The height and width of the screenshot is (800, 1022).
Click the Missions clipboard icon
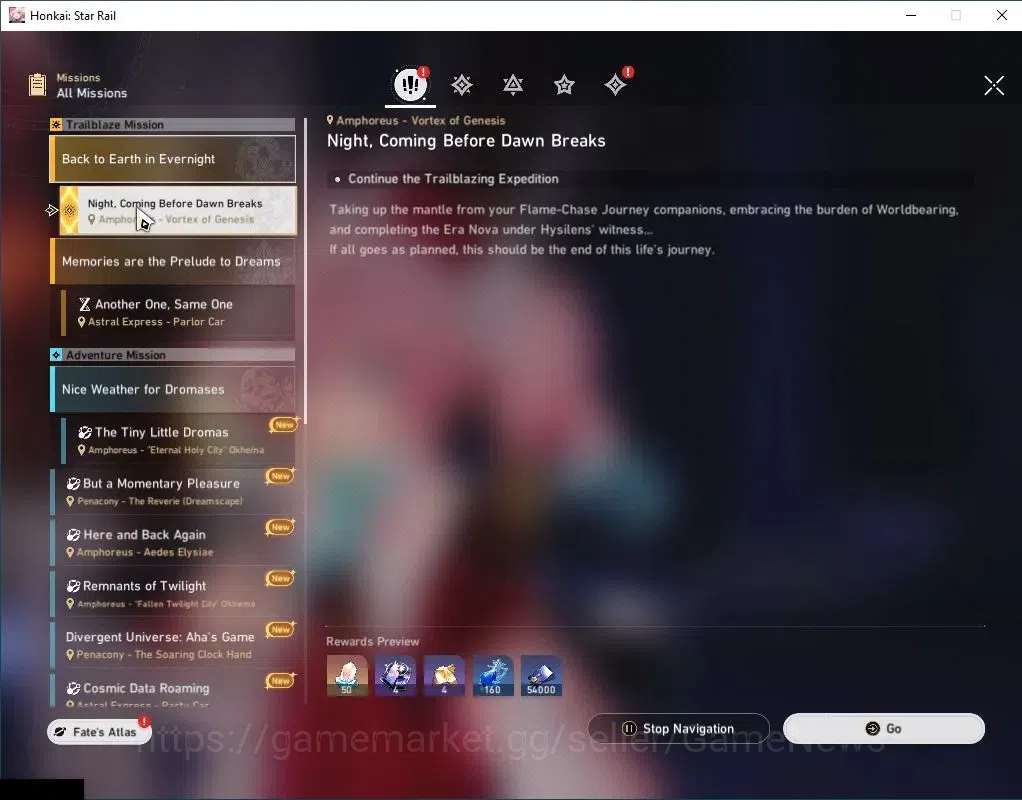(37, 85)
